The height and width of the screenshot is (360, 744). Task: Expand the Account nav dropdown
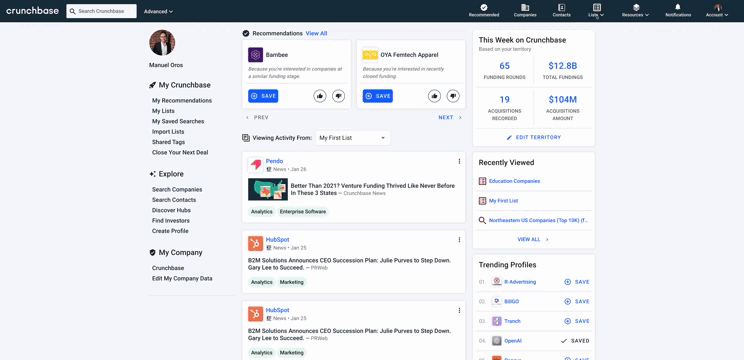click(716, 10)
